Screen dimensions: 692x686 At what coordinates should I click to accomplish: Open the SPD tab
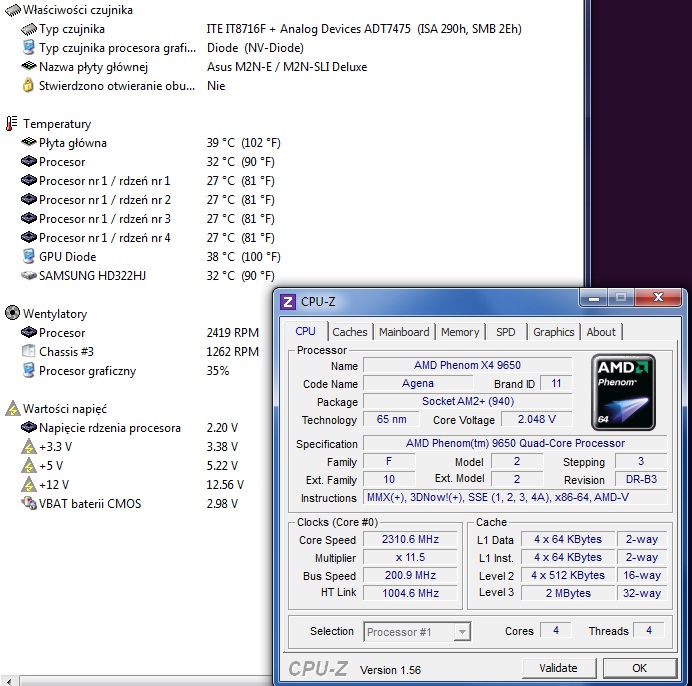[506, 332]
